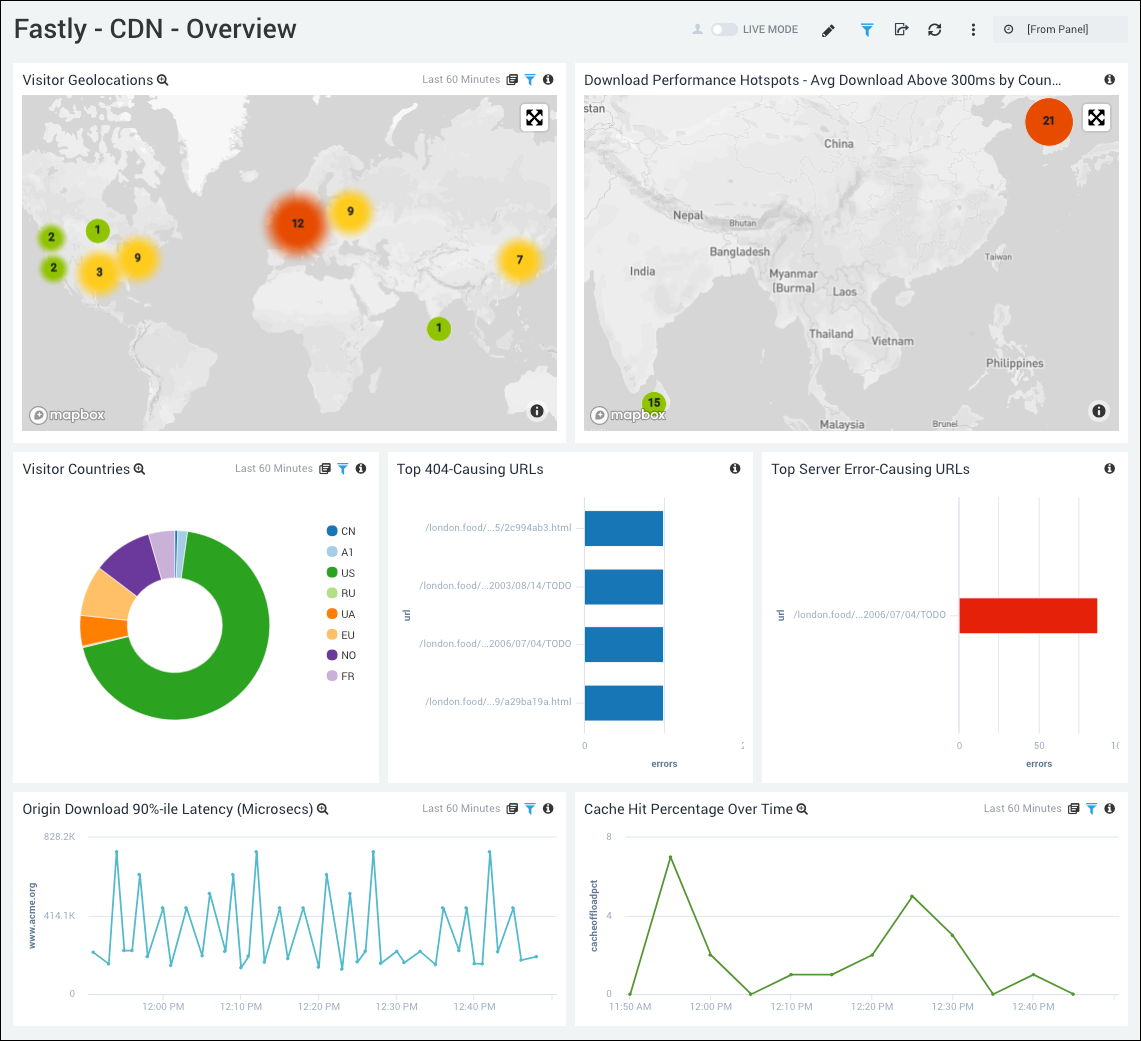Click the blue filter icon in the top toolbar
The image size is (1141, 1041).
pyautogui.click(x=866, y=29)
